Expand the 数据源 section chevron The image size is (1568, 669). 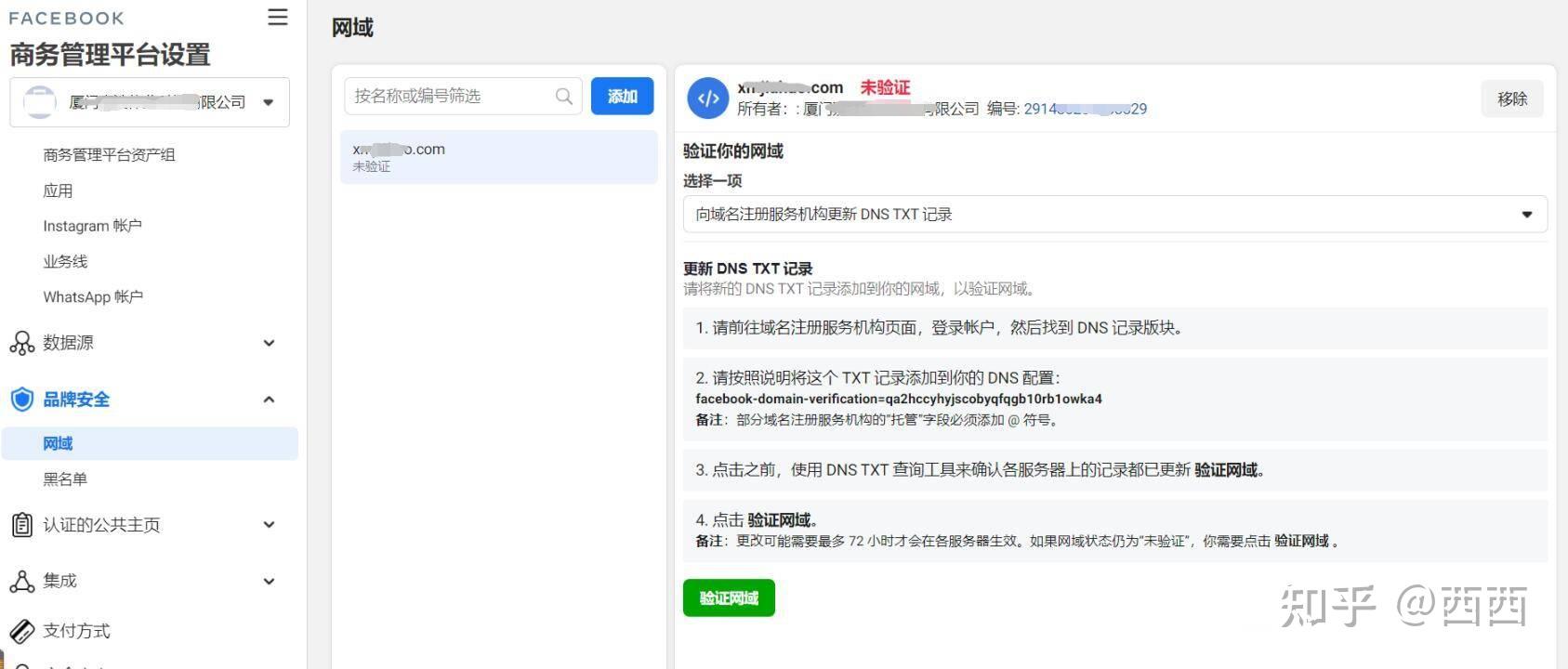(269, 343)
